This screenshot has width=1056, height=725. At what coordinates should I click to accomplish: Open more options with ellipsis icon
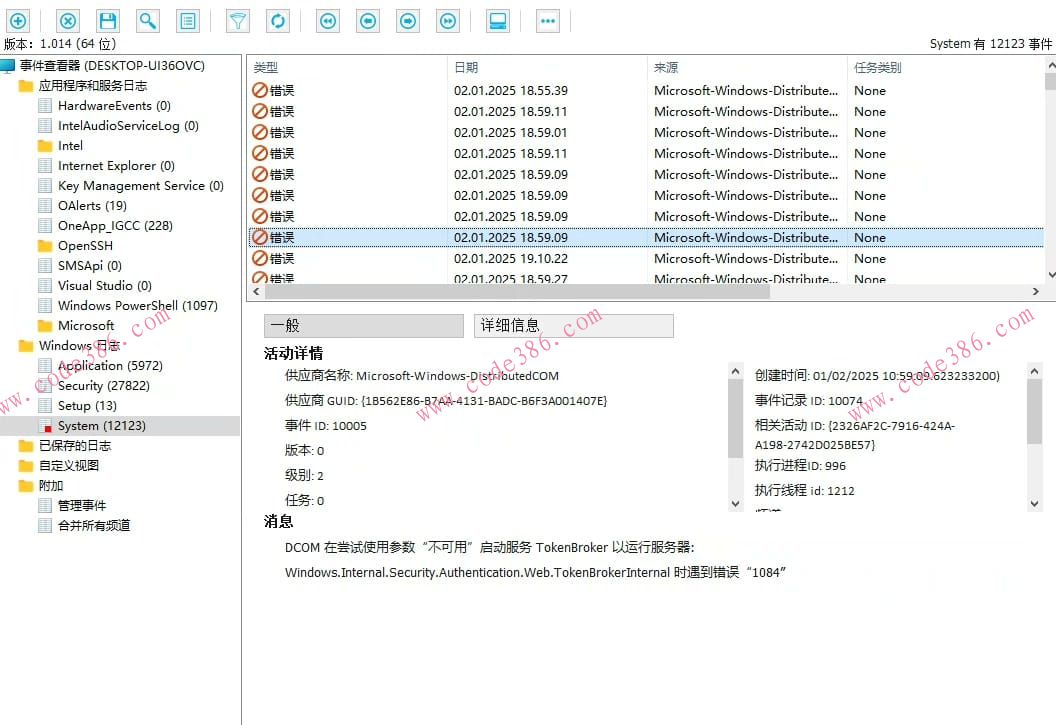pyautogui.click(x=547, y=20)
